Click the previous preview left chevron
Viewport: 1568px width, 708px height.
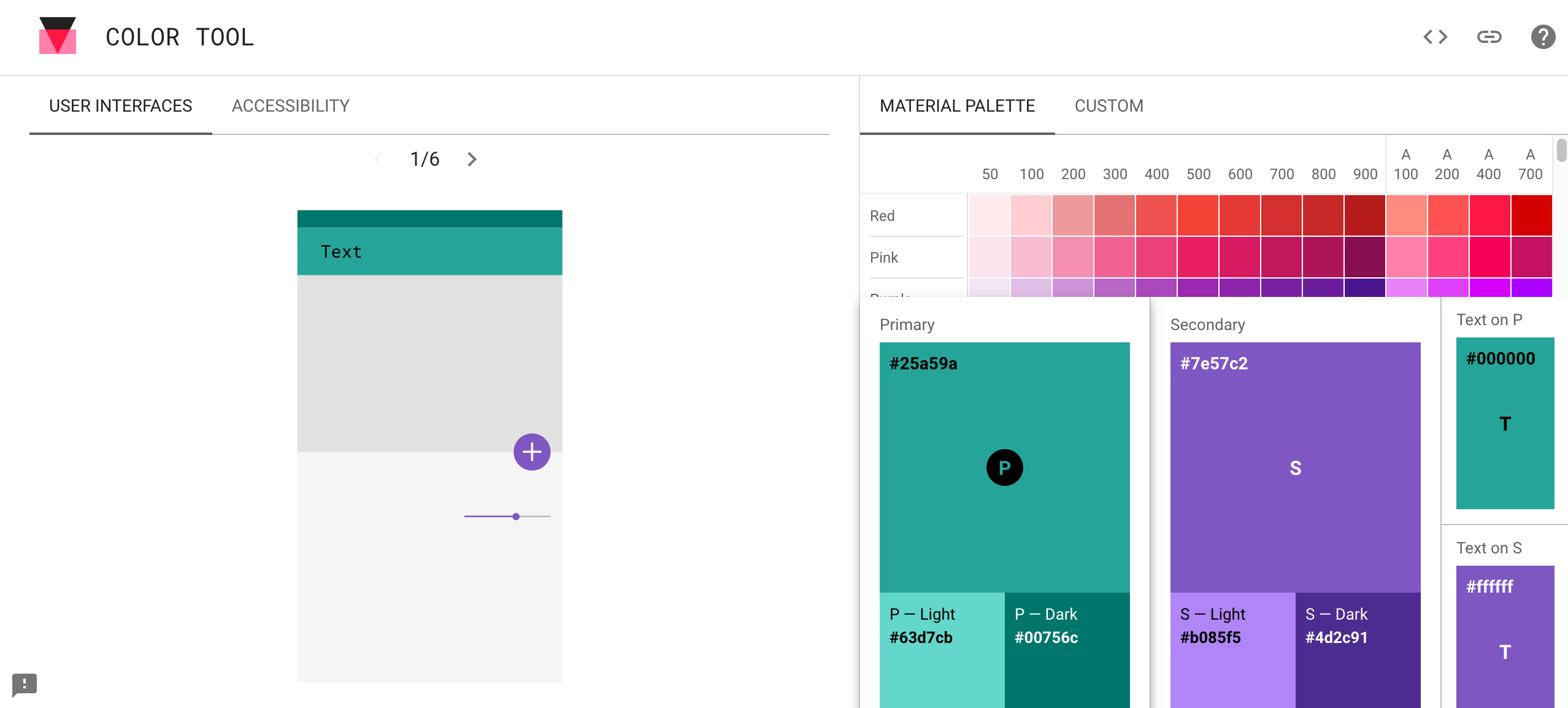378,160
